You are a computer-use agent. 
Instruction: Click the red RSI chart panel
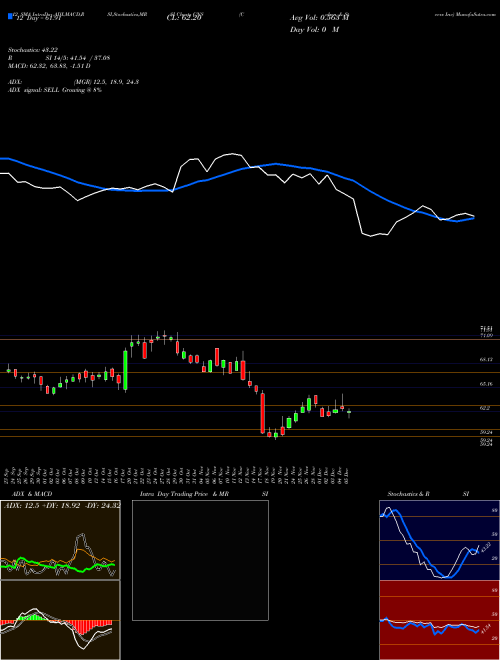pos(439,620)
